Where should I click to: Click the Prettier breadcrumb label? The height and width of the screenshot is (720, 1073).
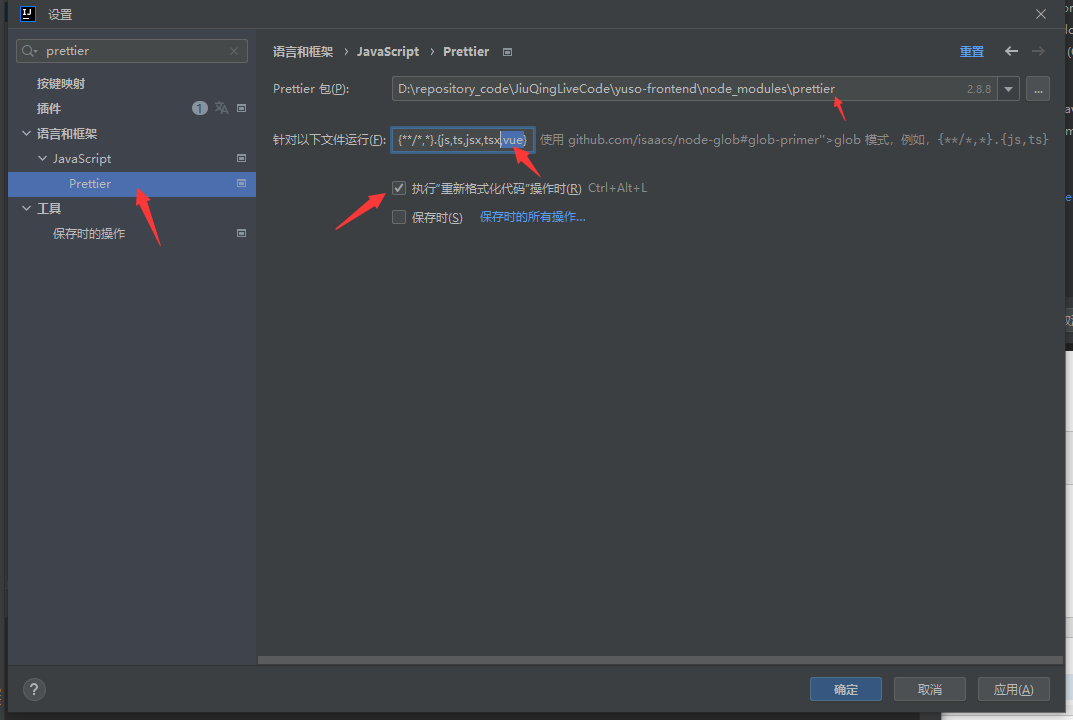(466, 51)
